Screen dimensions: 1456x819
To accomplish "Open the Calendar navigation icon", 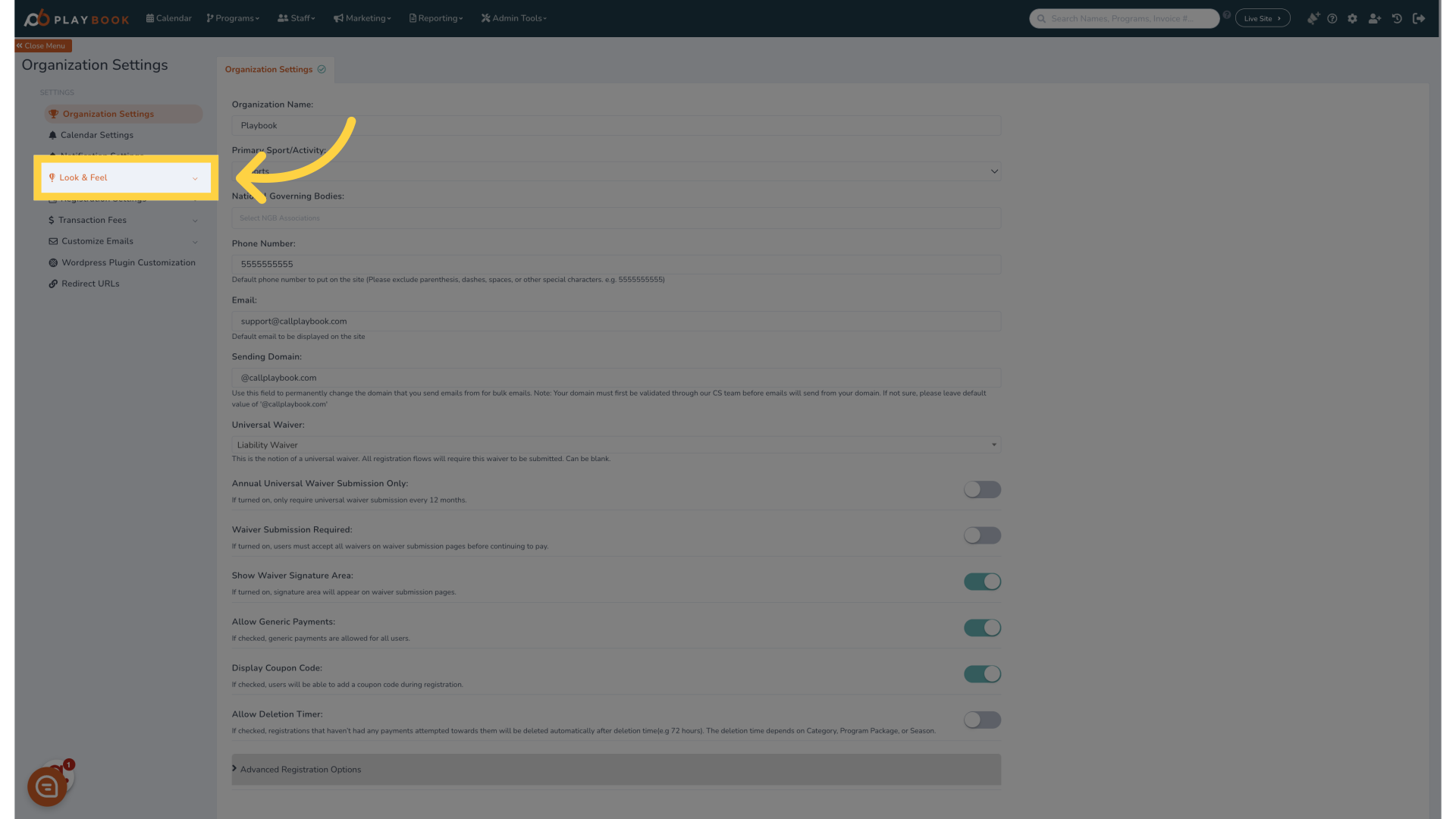I will click(150, 18).
